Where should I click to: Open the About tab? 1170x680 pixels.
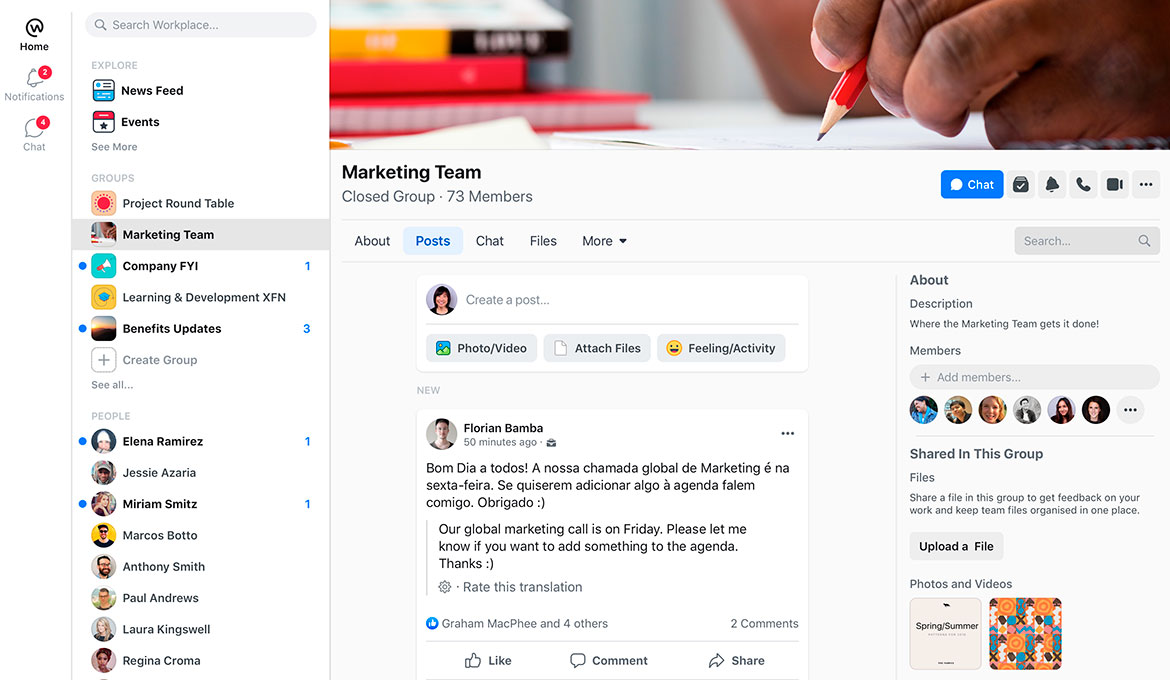(372, 241)
